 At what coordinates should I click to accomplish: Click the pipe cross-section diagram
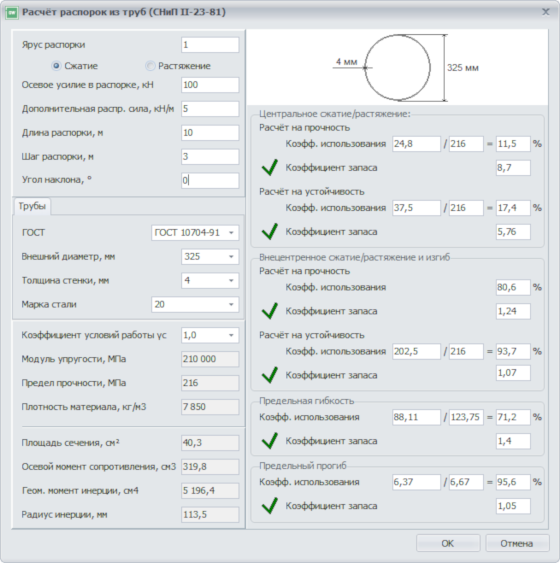click(397, 68)
